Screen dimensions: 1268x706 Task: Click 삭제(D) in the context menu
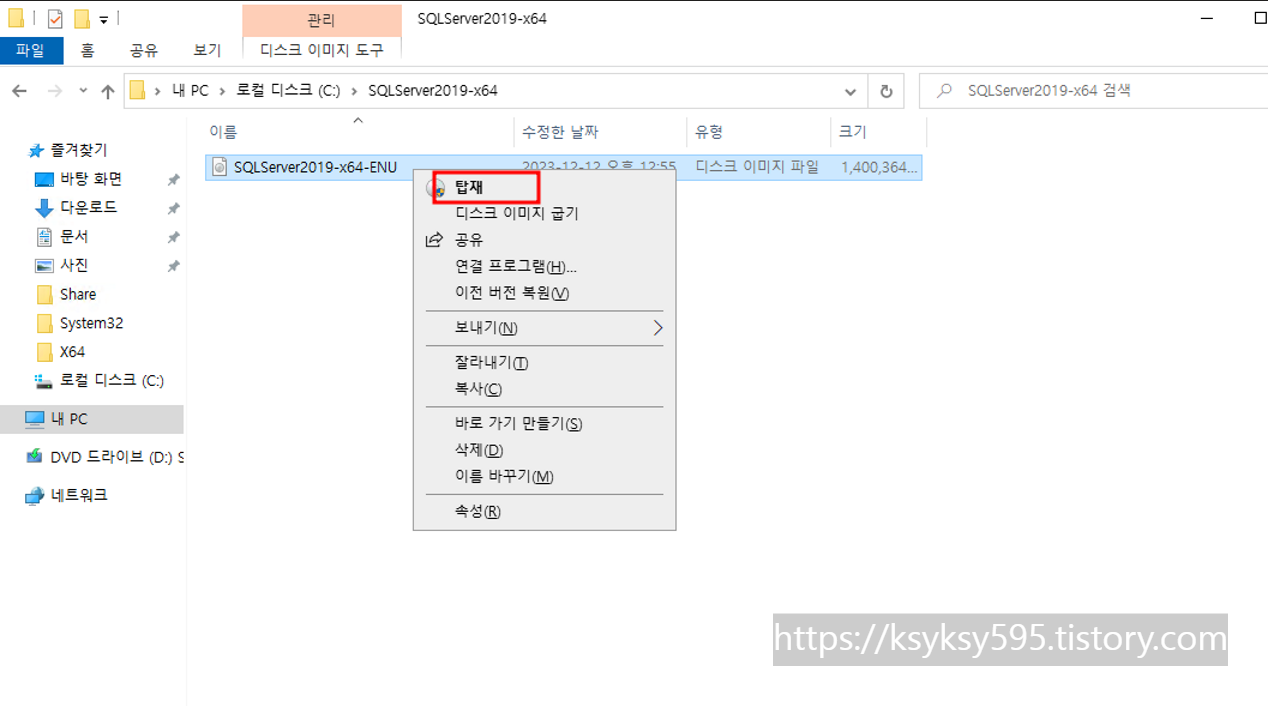pos(544,450)
